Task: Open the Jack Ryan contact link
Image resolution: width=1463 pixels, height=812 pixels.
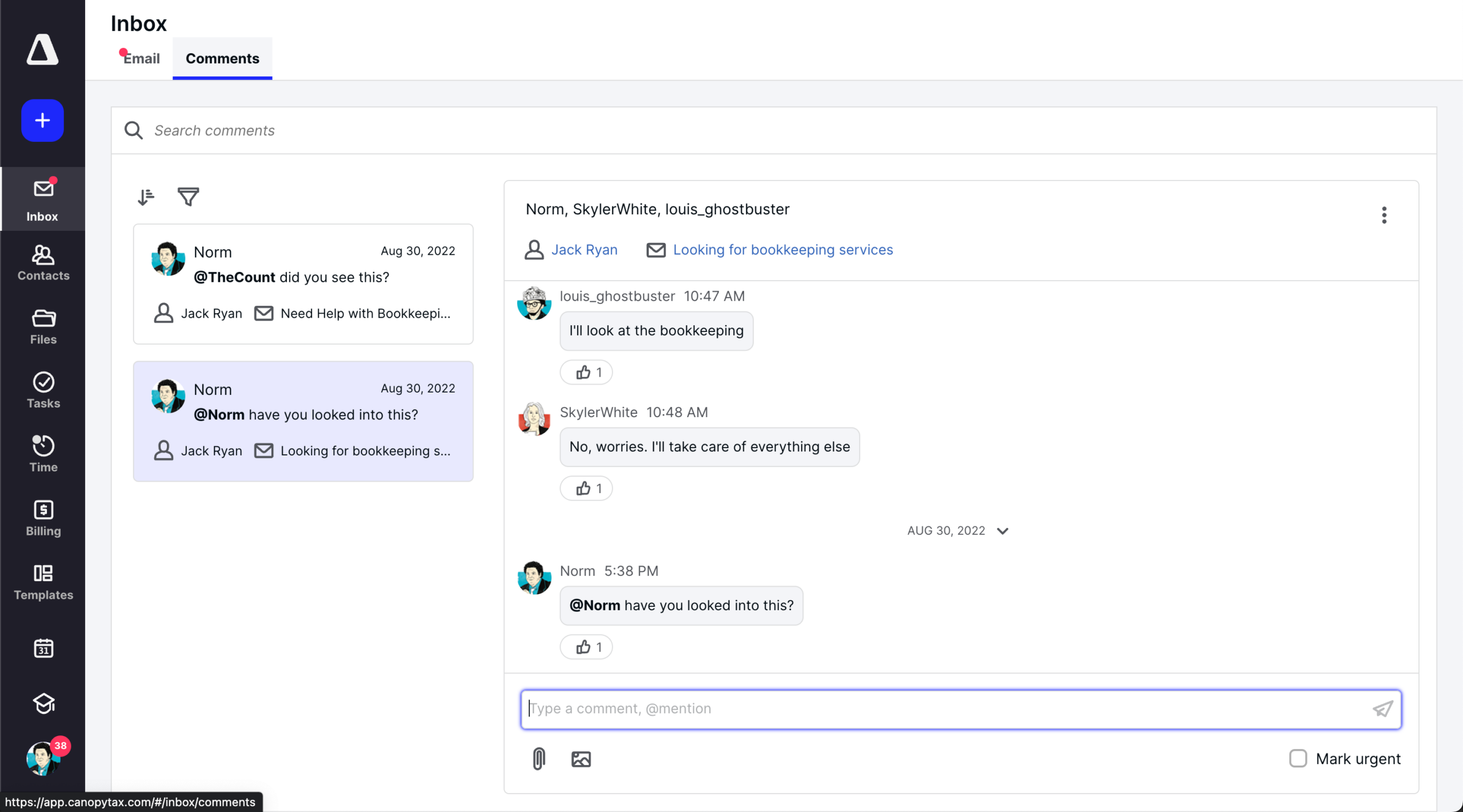Action: coord(584,250)
